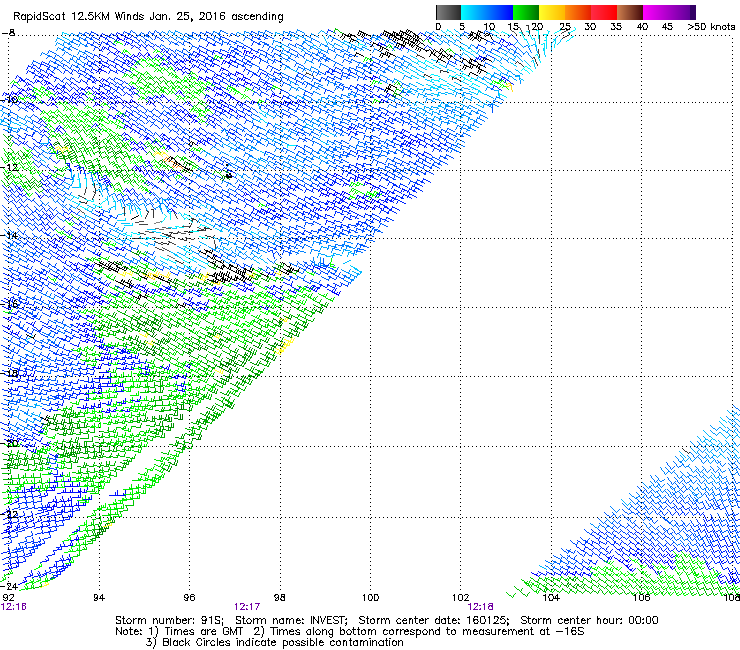Image resolution: width=740 pixels, height=650 pixels.
Task: Click the legend scale label '30'
Action: coord(590,27)
